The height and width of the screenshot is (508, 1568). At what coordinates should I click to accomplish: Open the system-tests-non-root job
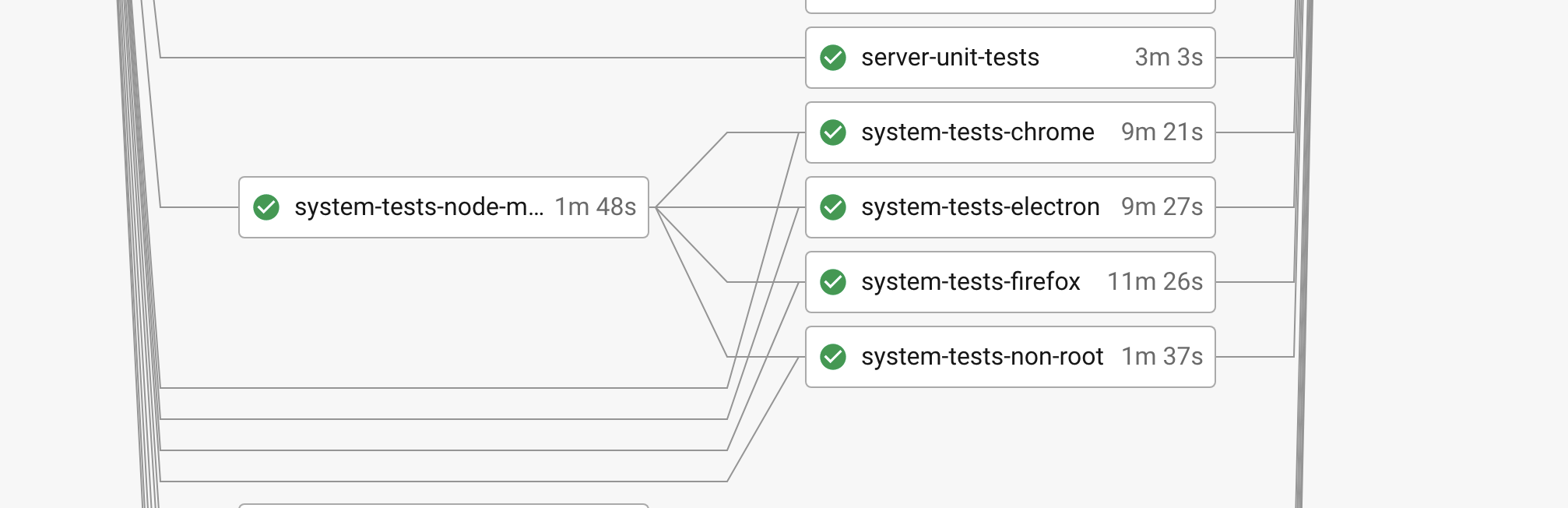[982, 357]
